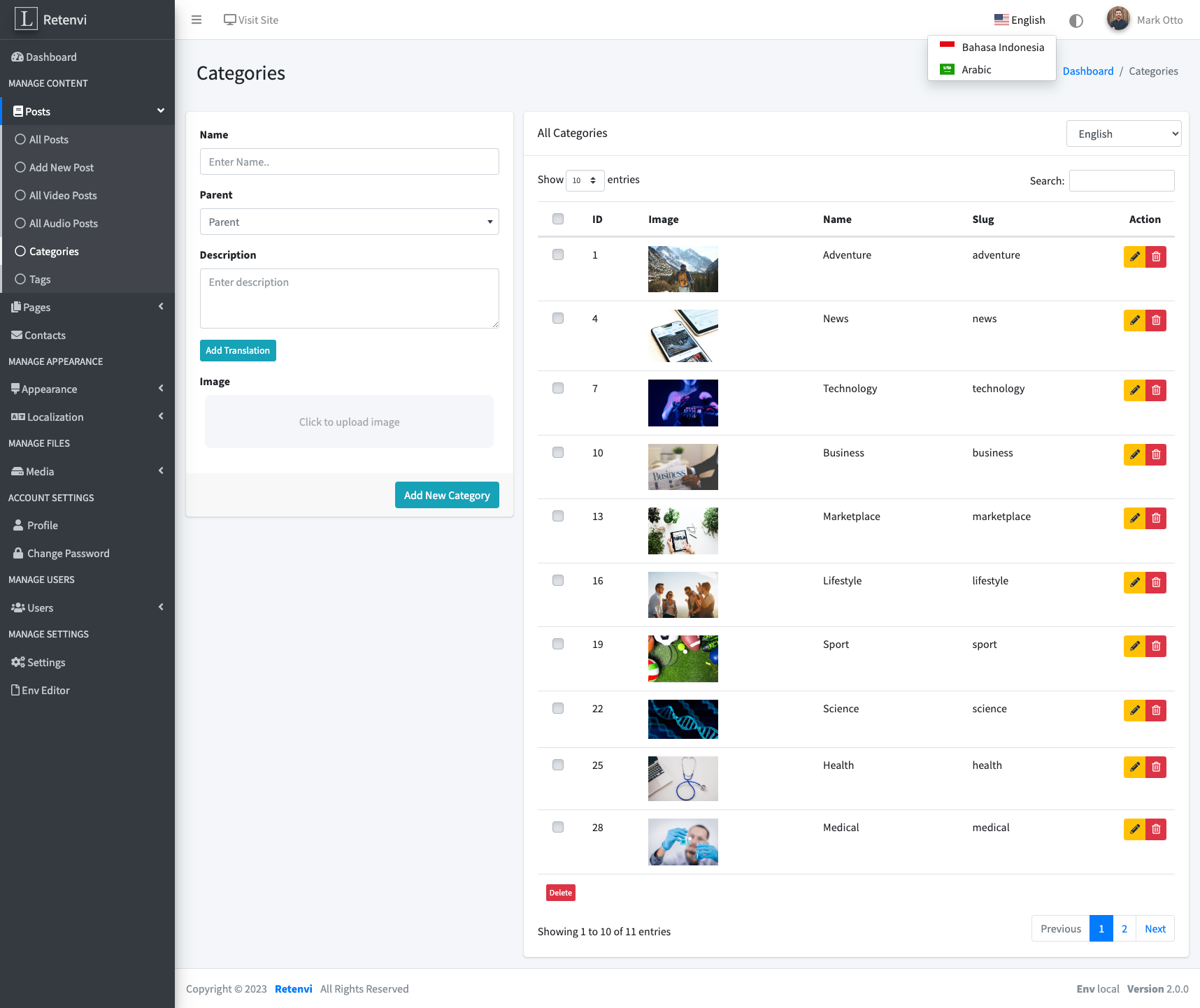Check the checkbox for the News row
The image size is (1200, 1008).
click(557, 318)
